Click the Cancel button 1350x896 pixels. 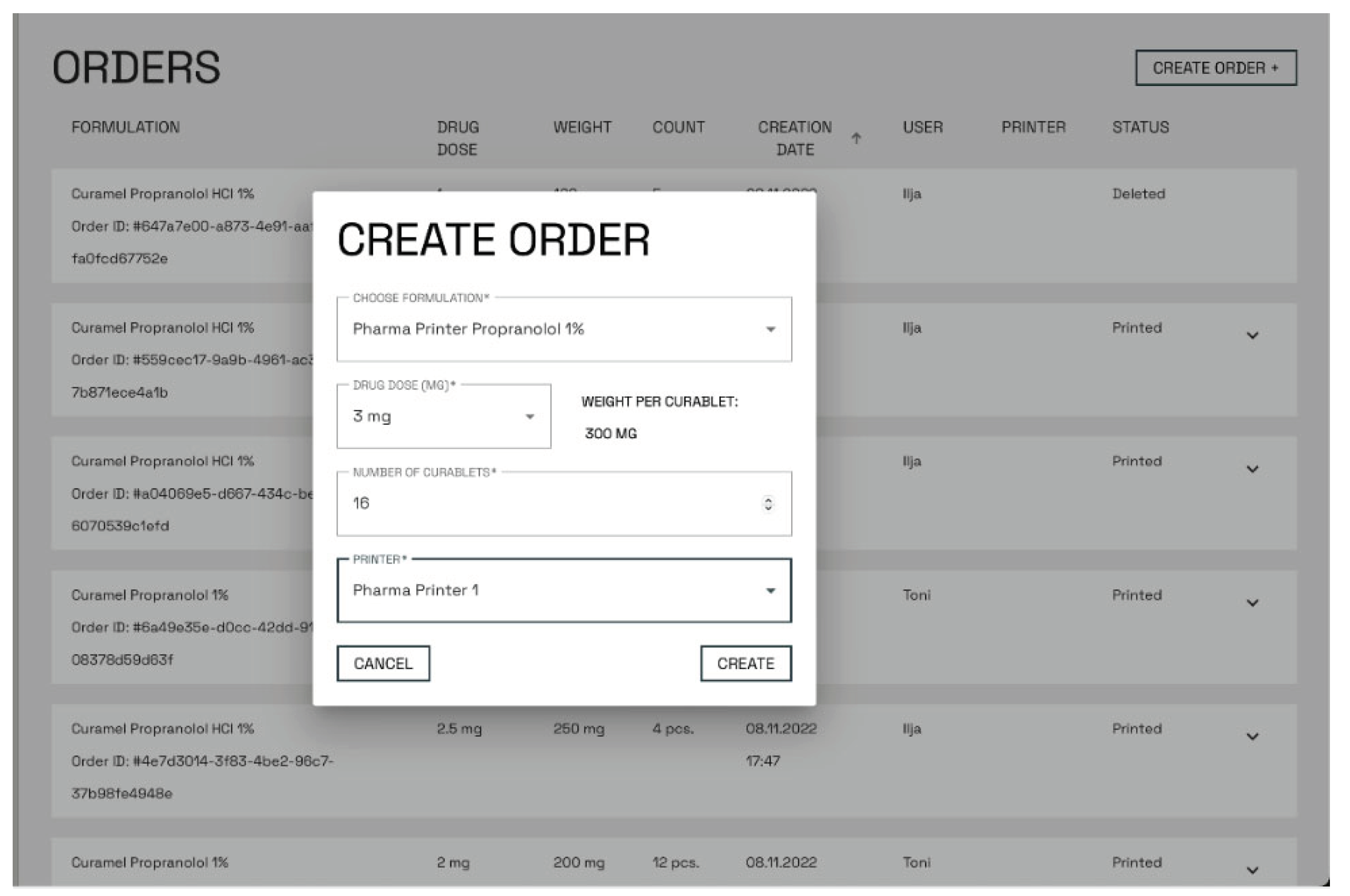pyautogui.click(x=383, y=663)
